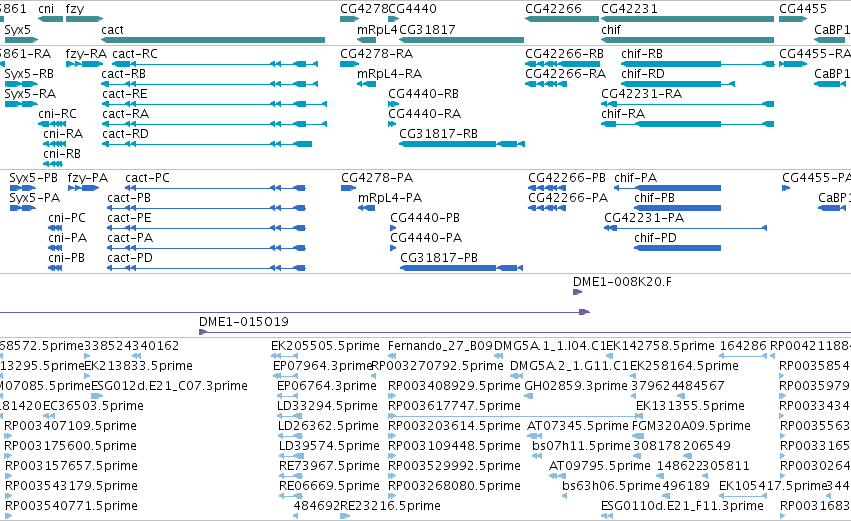Image resolution: width=851 pixels, height=521 pixels.
Task: Select the CG4278-PA protein label
Action: pyautogui.click(x=377, y=178)
